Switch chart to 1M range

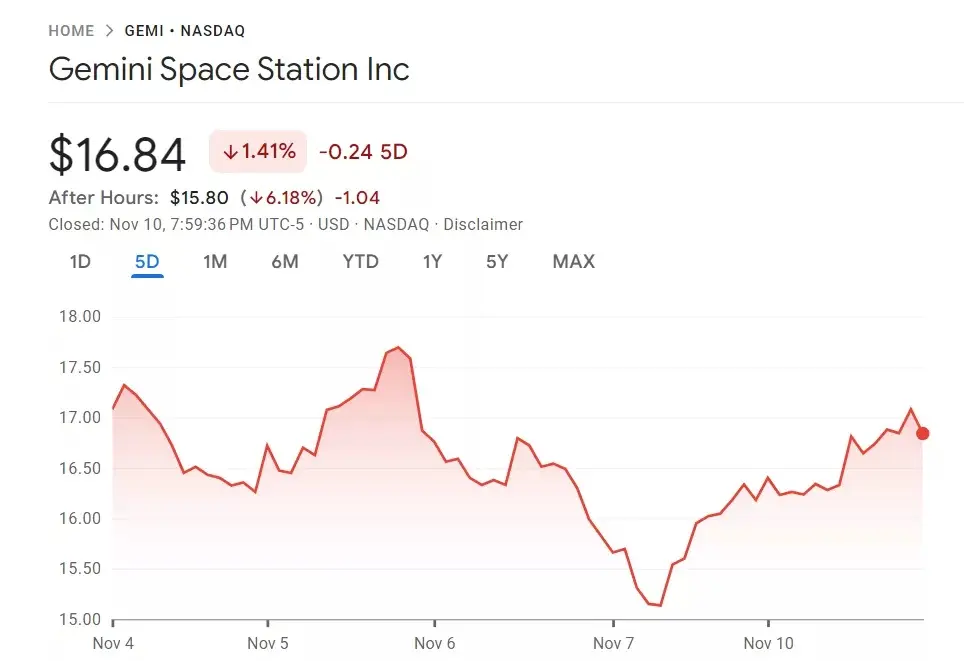pyautogui.click(x=215, y=262)
